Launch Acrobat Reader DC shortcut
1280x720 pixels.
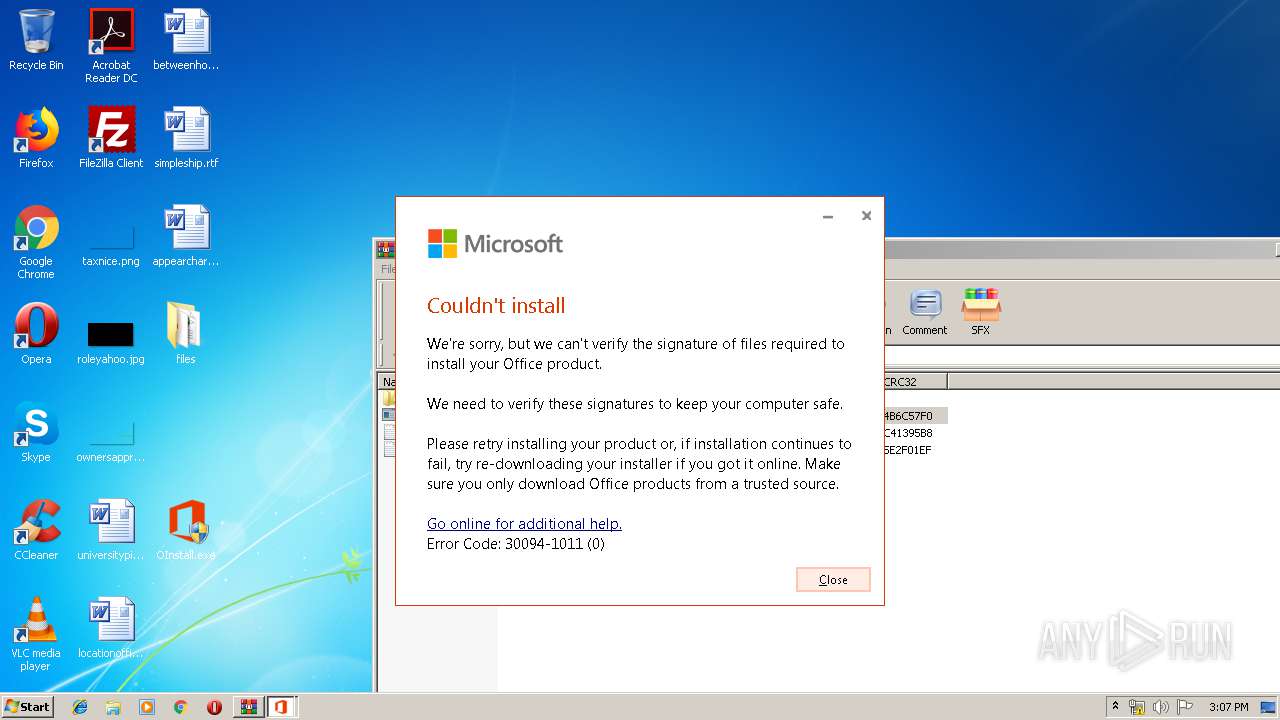[111, 46]
